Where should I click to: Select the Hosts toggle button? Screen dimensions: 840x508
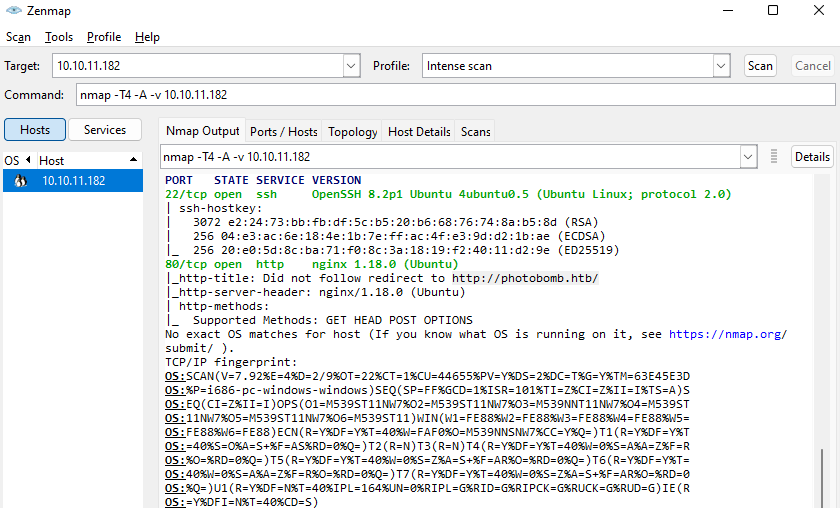[35, 130]
